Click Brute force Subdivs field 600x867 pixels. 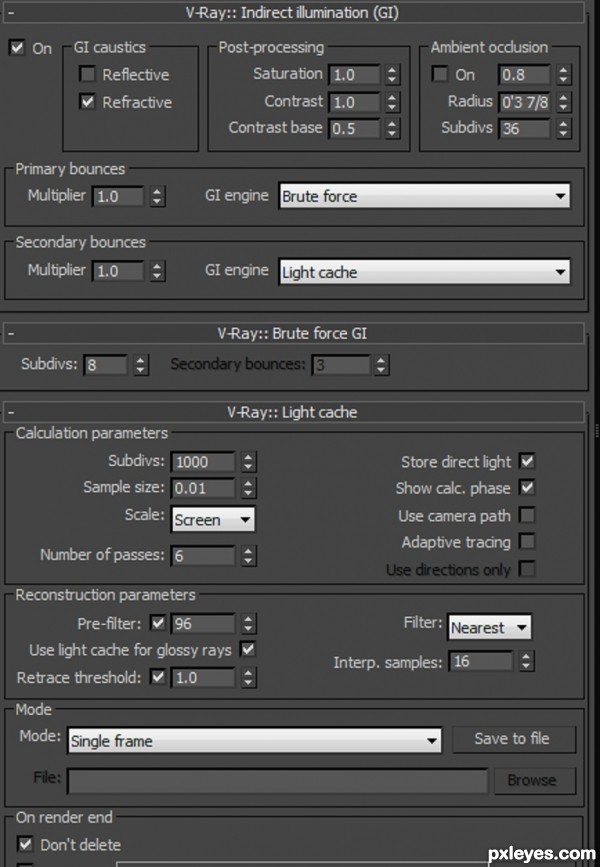pos(106,365)
